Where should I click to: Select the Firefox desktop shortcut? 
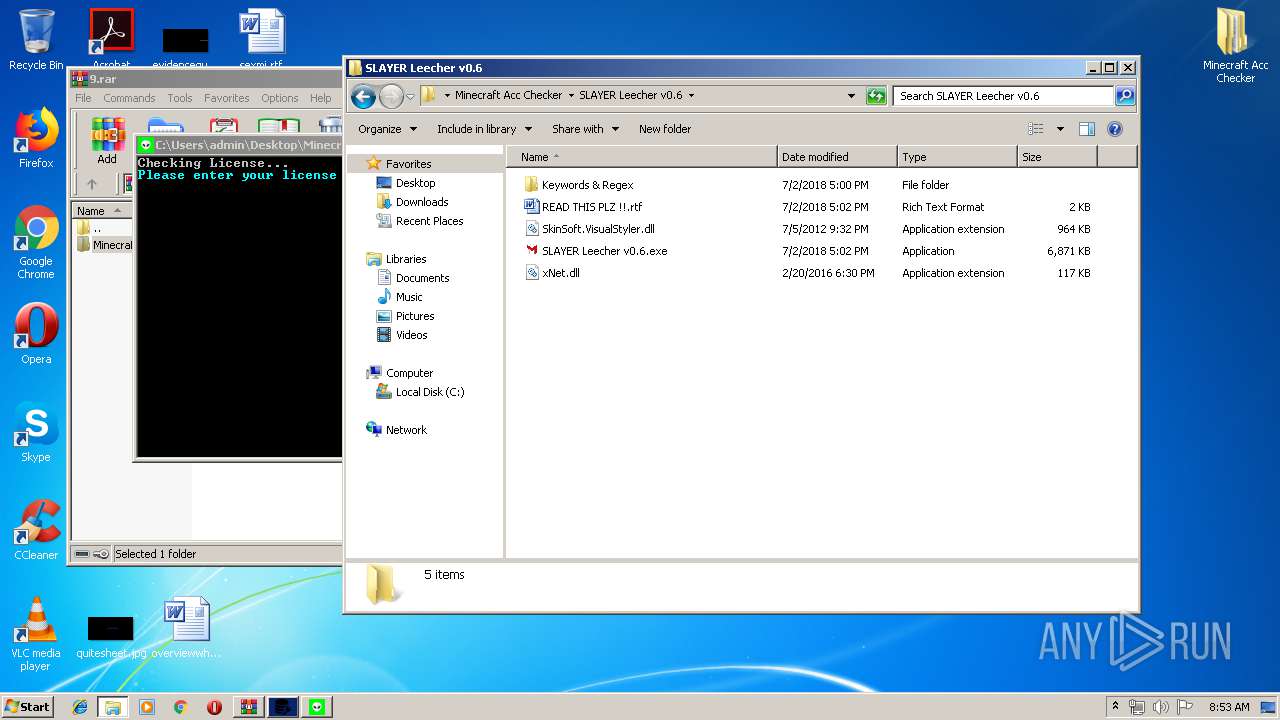pos(36,138)
